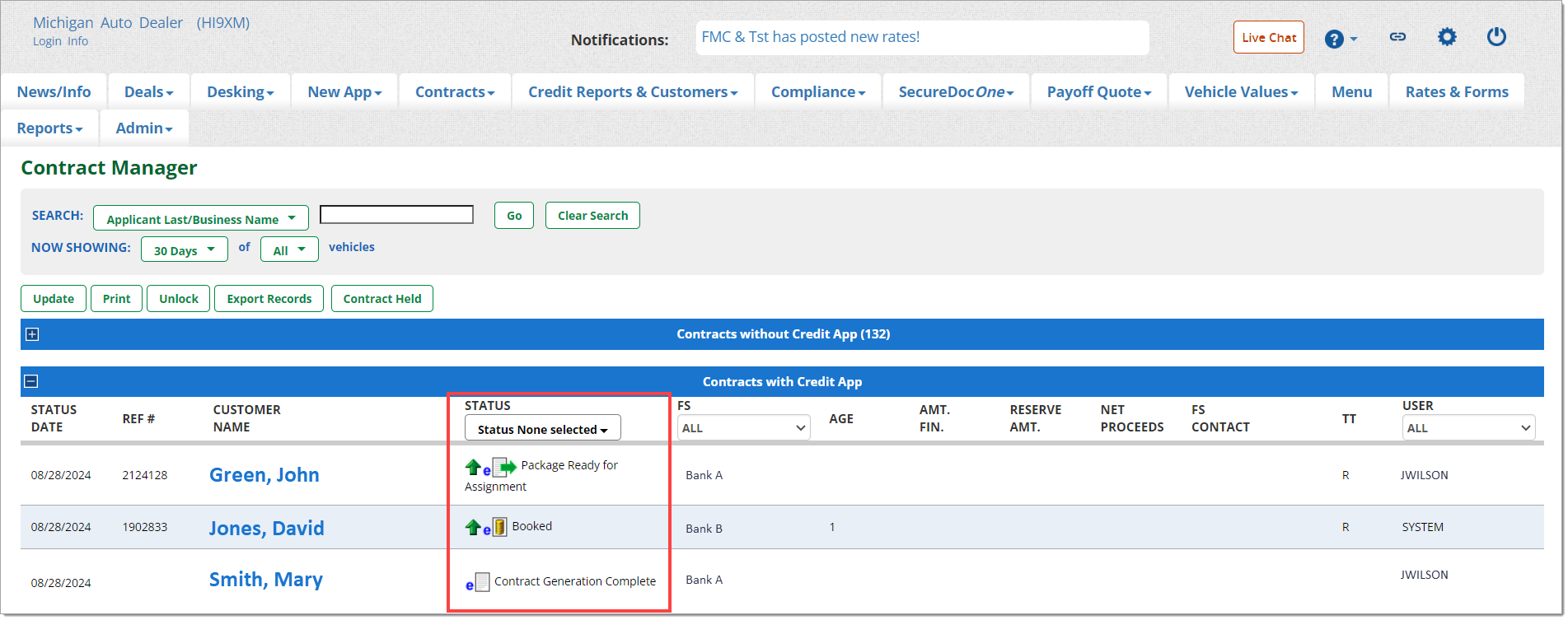Open customer Jones, David
The image size is (1568, 620).
coord(266,528)
